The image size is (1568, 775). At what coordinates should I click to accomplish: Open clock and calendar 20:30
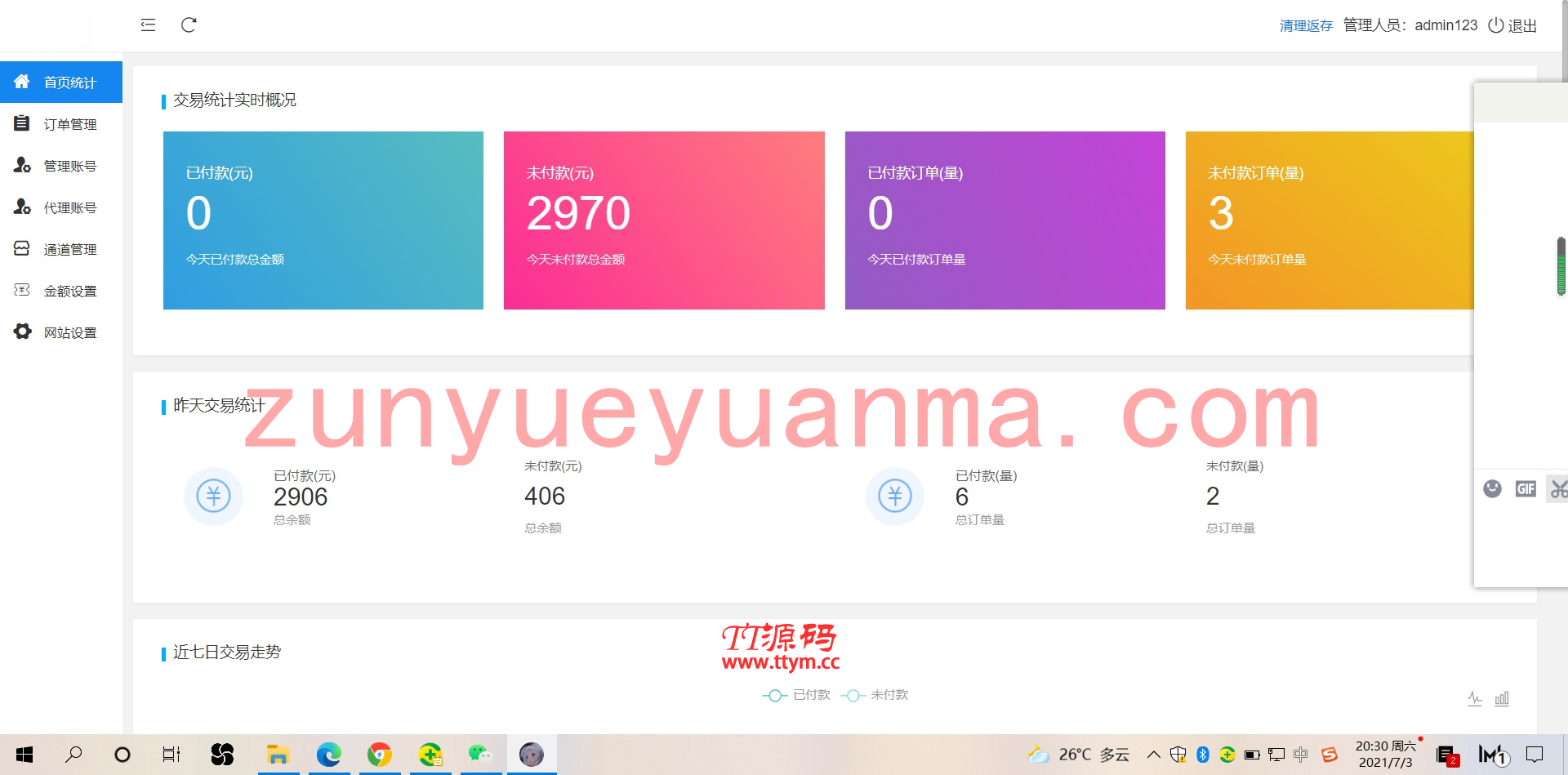1386,755
